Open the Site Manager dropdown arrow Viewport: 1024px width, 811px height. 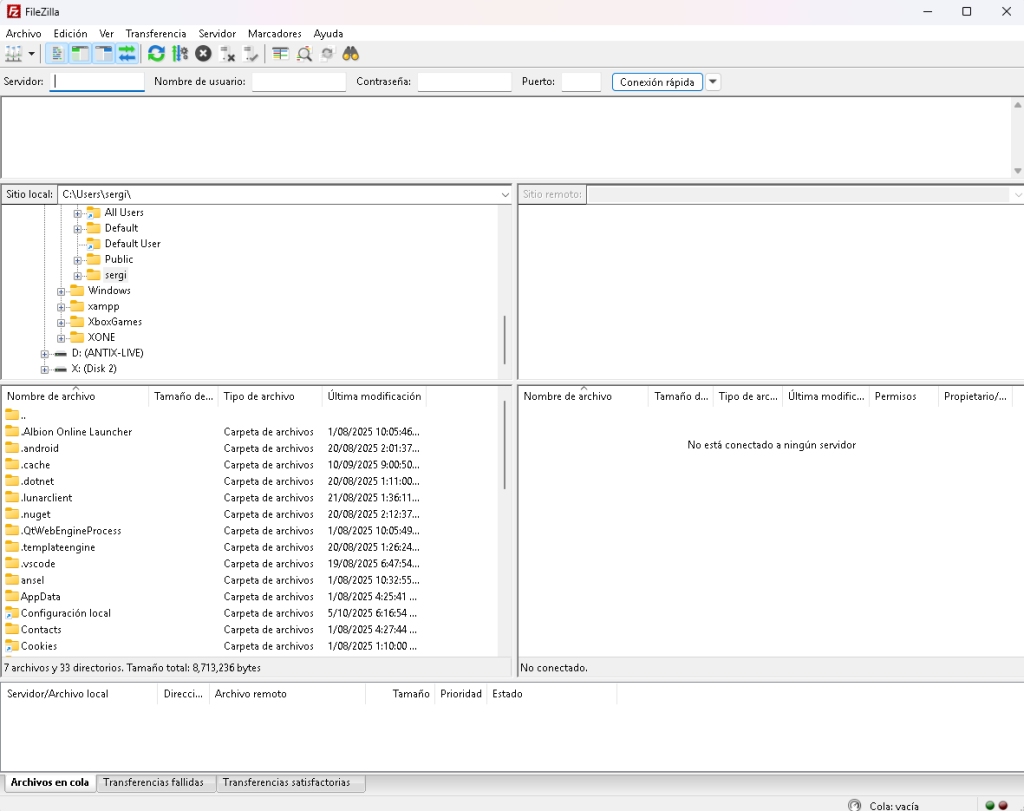click(32, 53)
